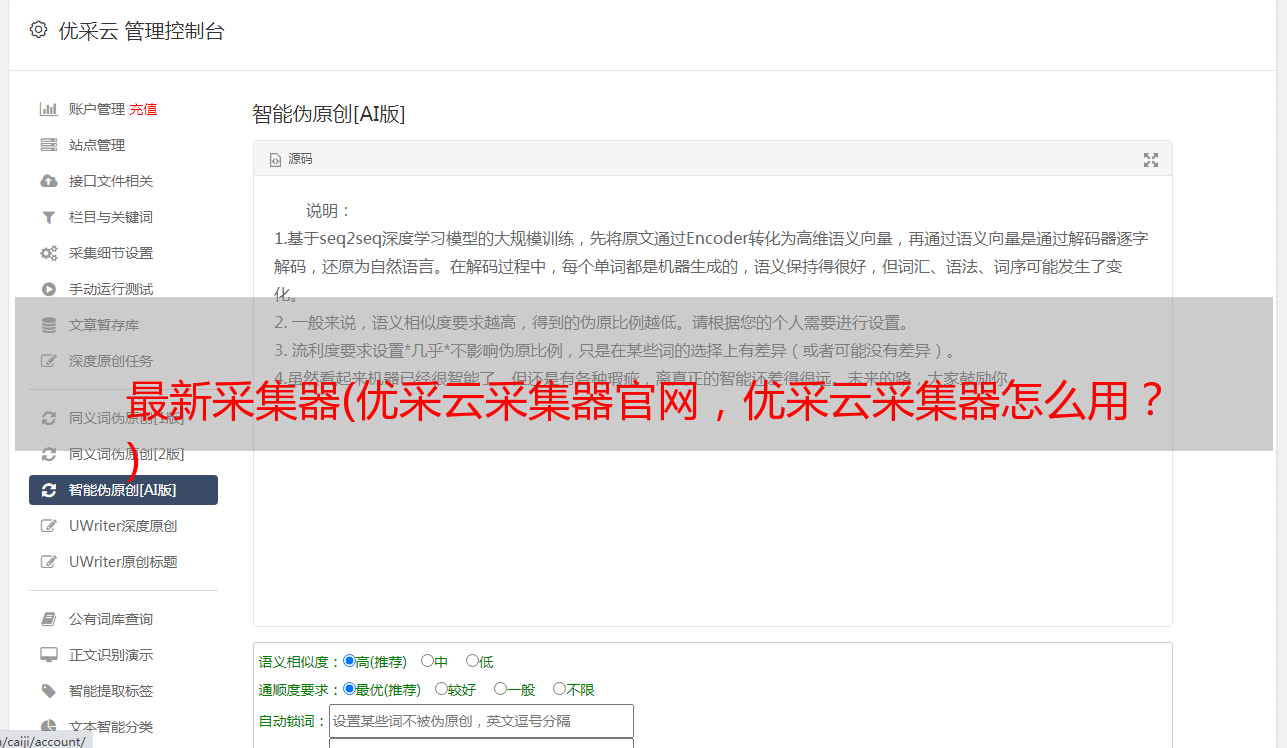Select 语义相似度 中 radio
This screenshot has height=748, width=1287.
click(427, 661)
